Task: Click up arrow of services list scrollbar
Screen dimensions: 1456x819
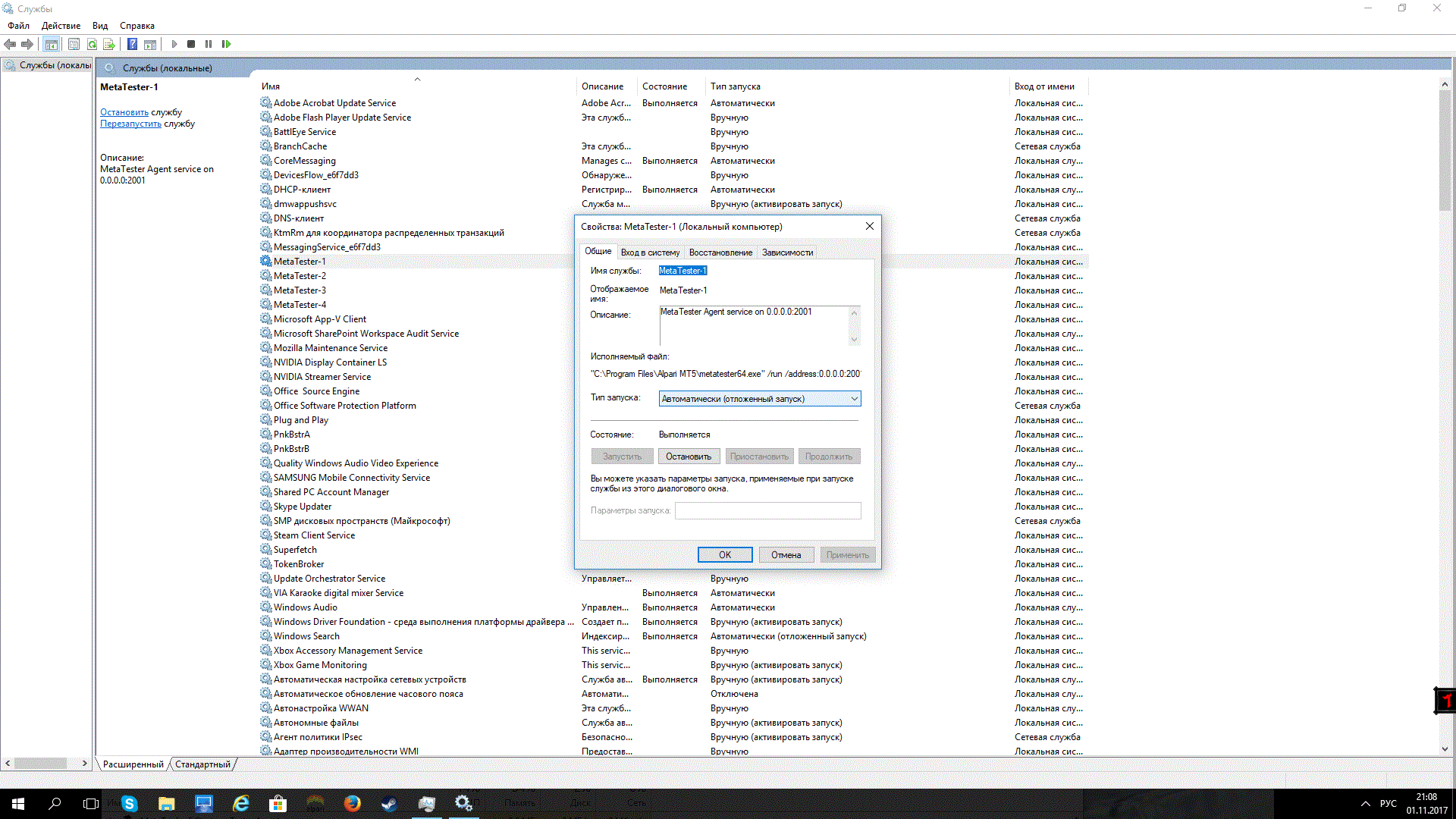Action: pyautogui.click(x=1445, y=84)
